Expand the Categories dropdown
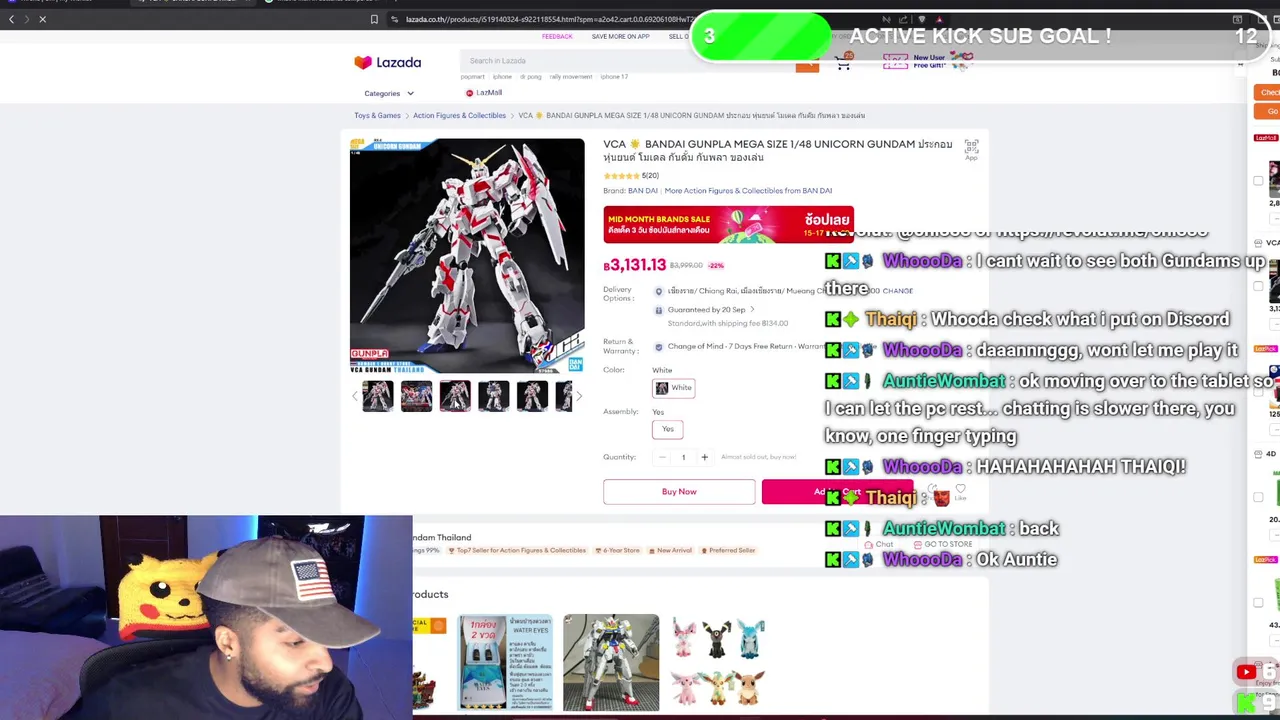1280x720 pixels. click(x=389, y=93)
